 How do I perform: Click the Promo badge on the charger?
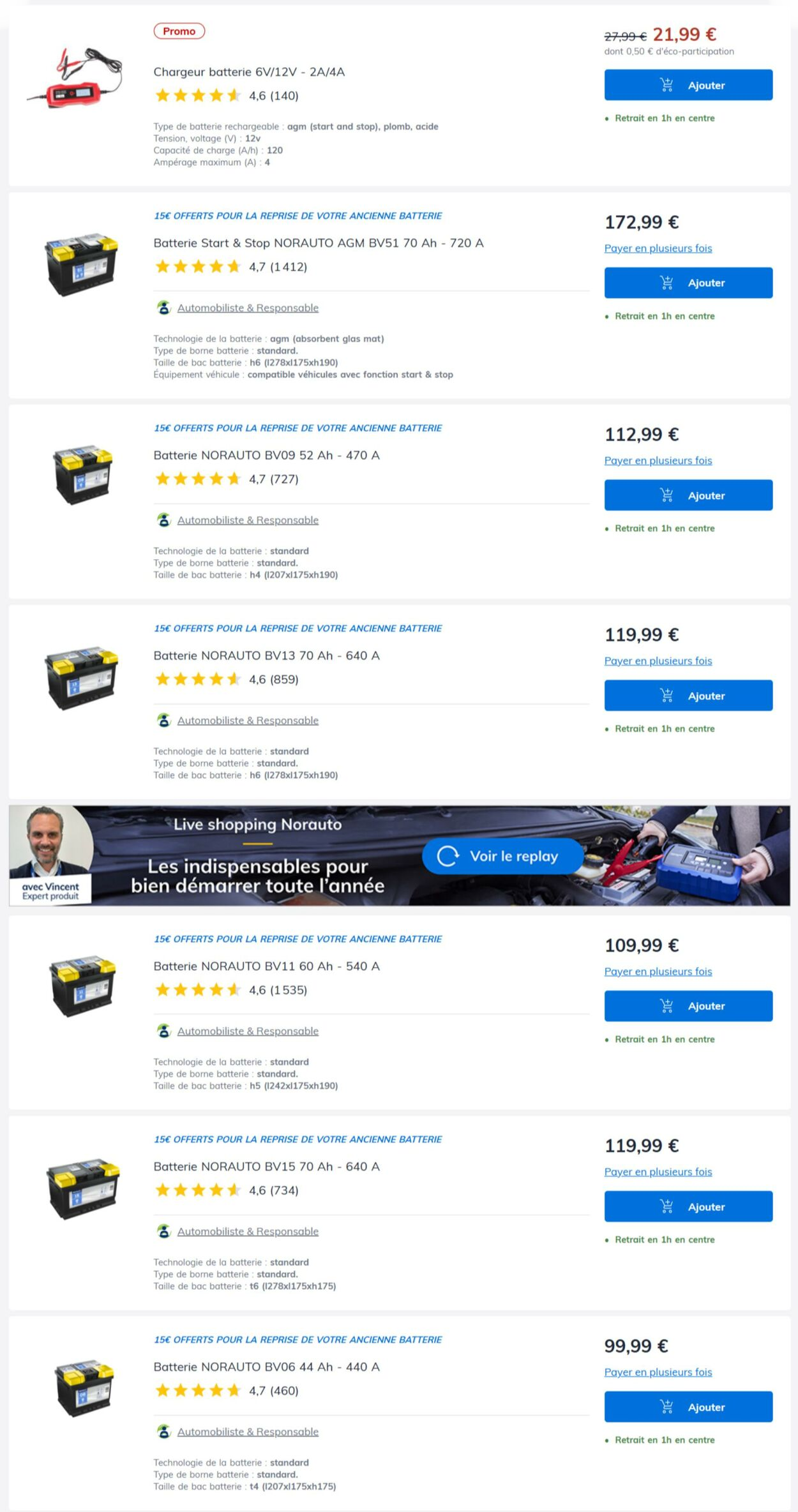(x=179, y=31)
